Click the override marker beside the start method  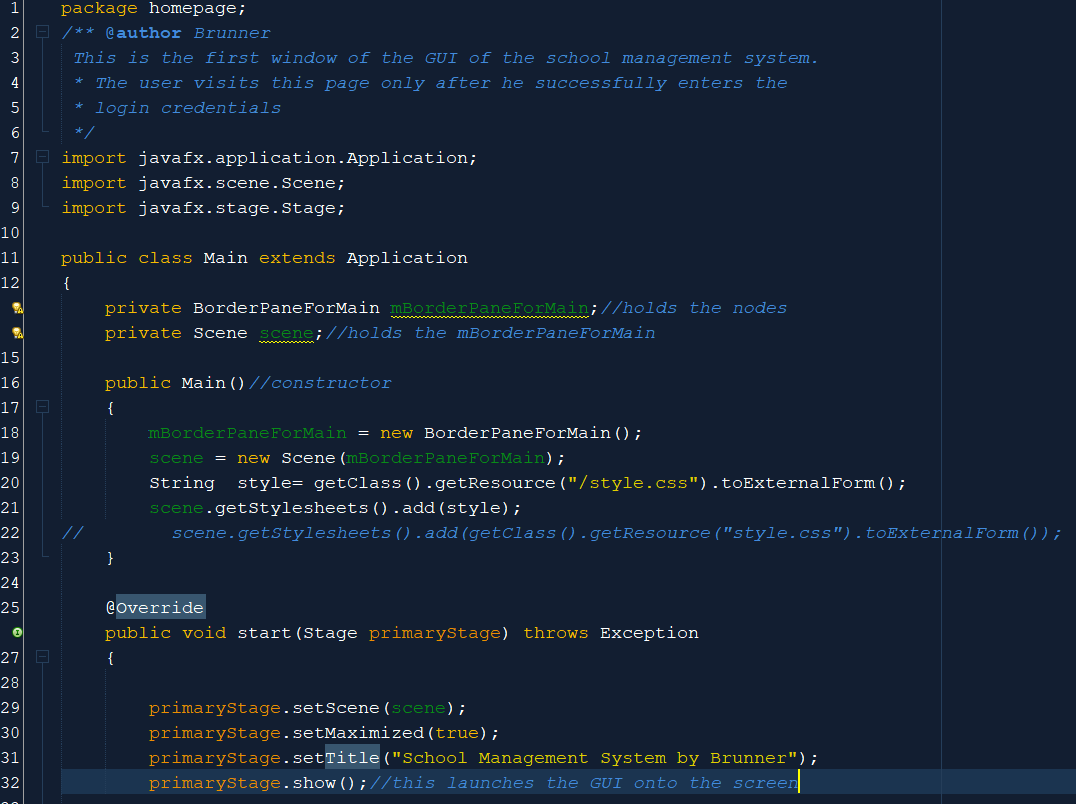tap(18, 632)
